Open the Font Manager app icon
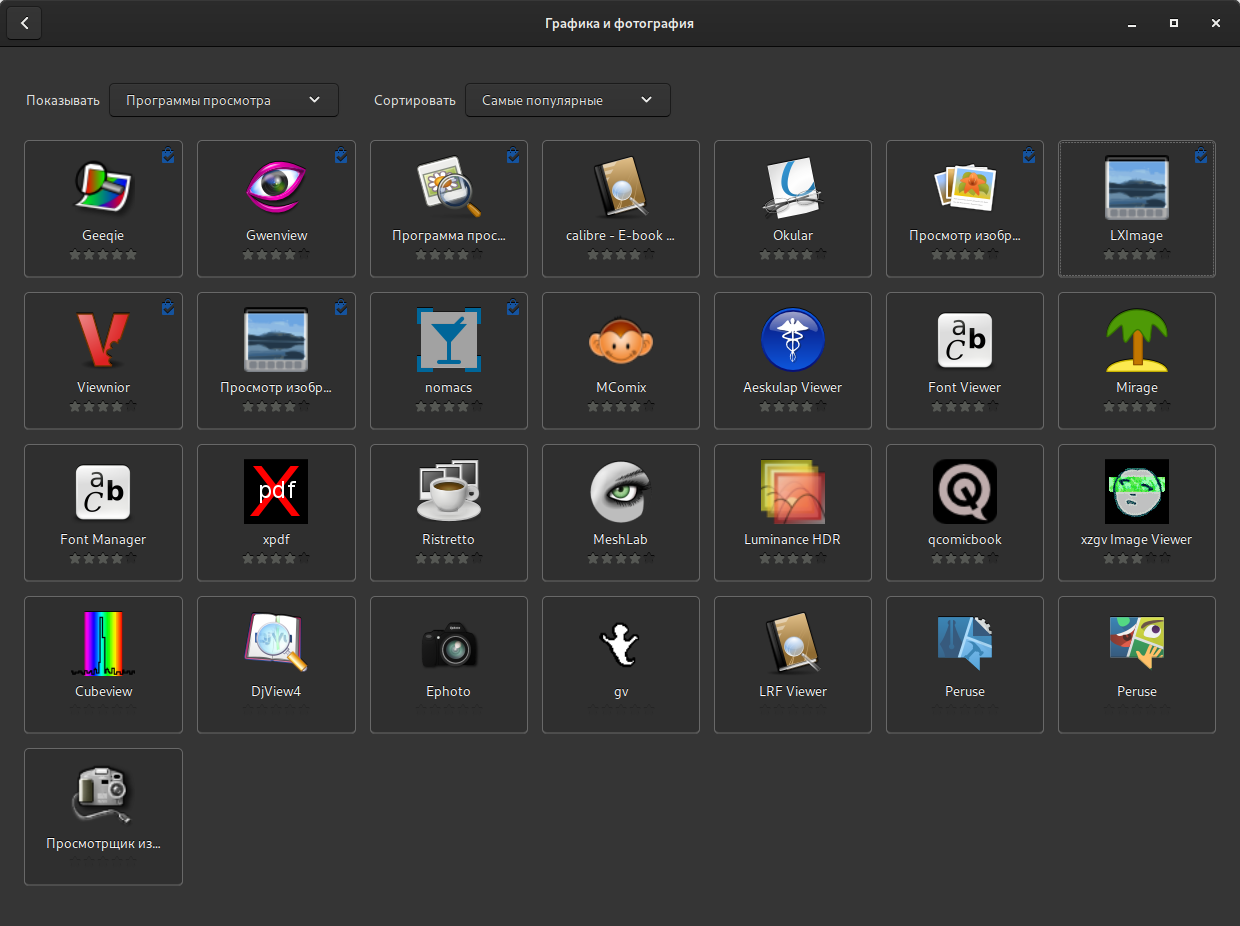The height and width of the screenshot is (926, 1240). [103, 490]
